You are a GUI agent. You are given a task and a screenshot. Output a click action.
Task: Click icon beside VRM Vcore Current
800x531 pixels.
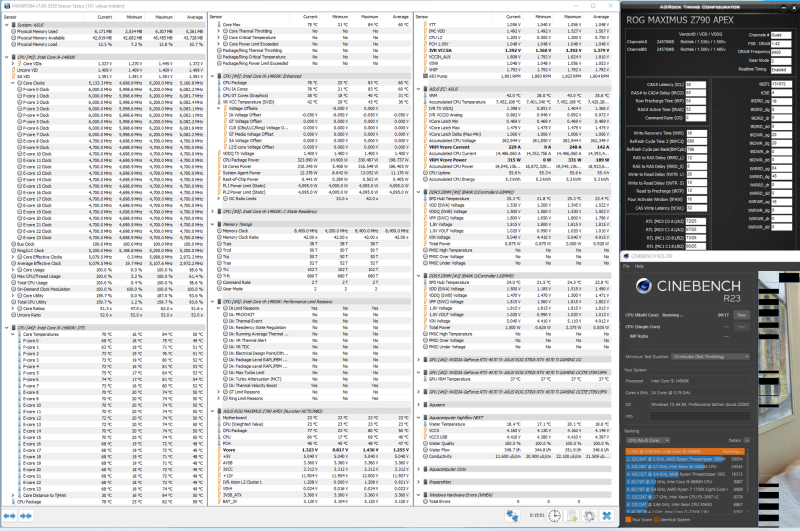pyautogui.click(x=425, y=147)
